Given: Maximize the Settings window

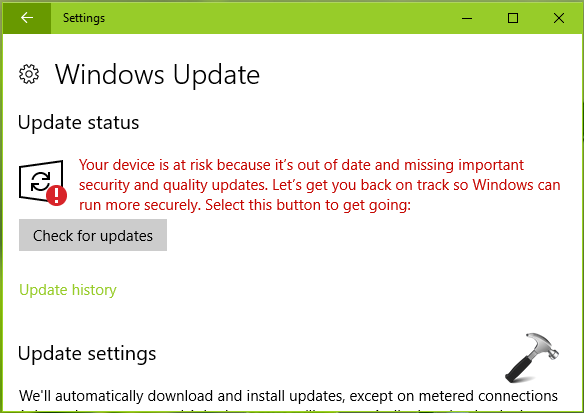Looking at the screenshot, I should [513, 18].
